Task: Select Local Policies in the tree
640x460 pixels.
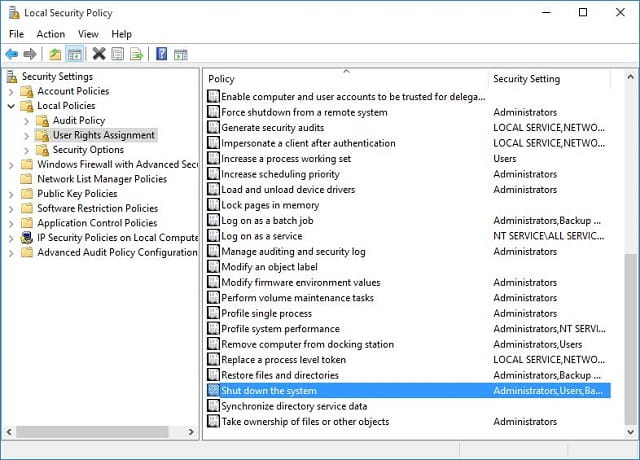Action: 66,106
